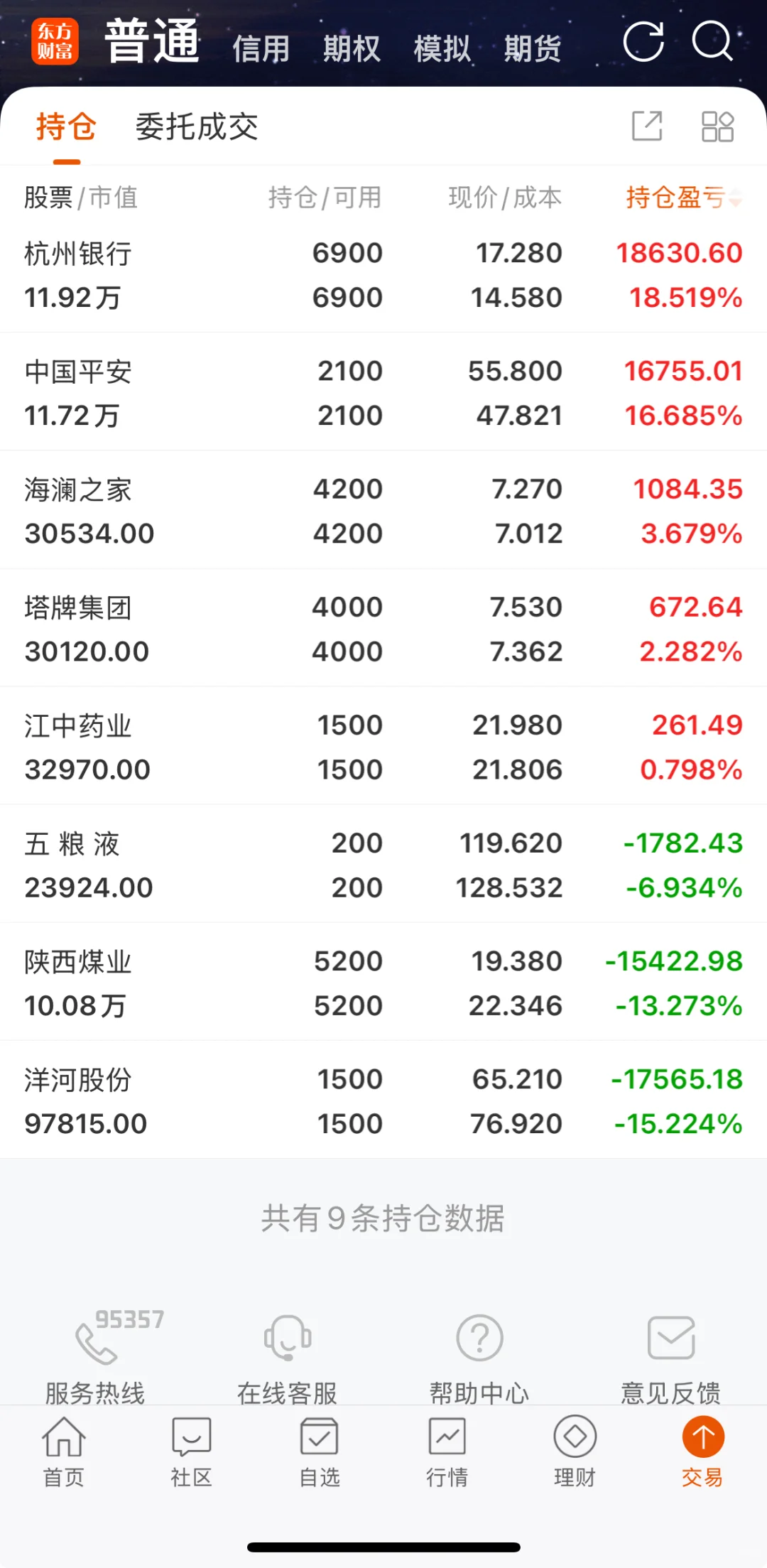Tap the share/export icon

[x=647, y=126]
